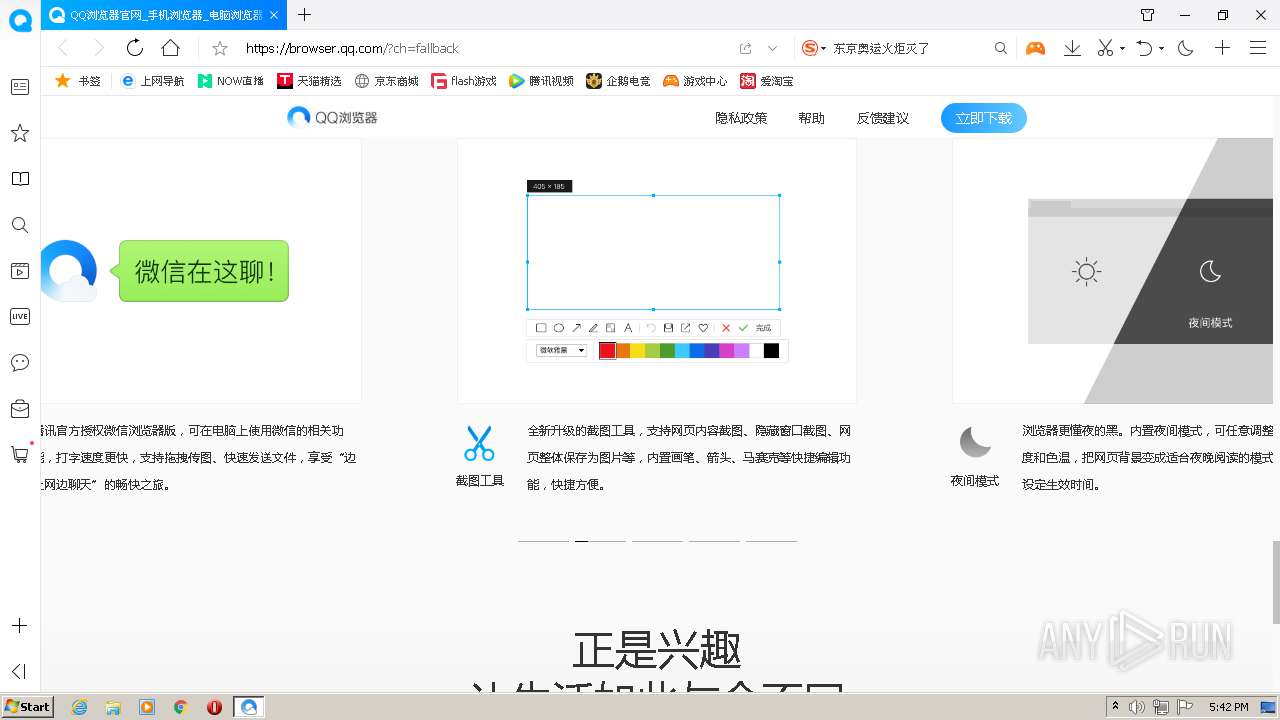Add toolbar extension with plus icon

point(1222,48)
